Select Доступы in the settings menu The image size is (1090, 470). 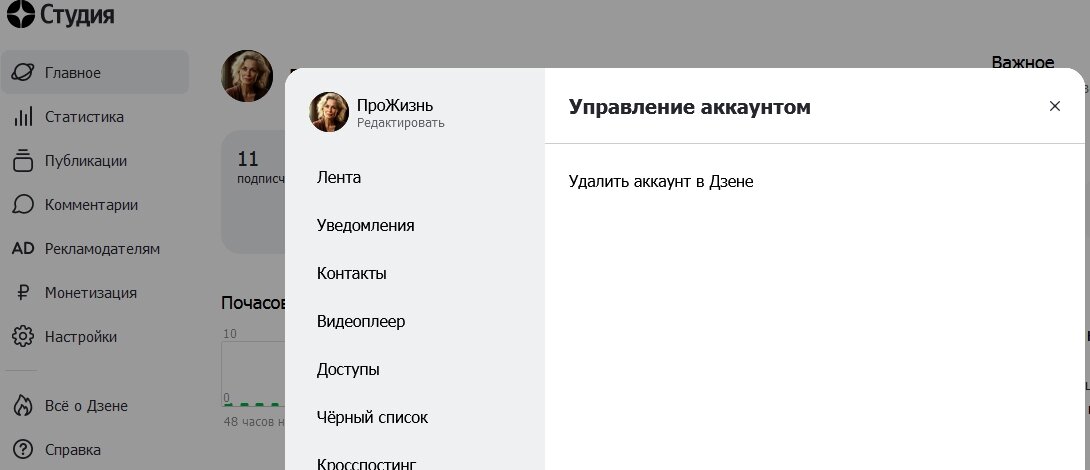click(348, 369)
